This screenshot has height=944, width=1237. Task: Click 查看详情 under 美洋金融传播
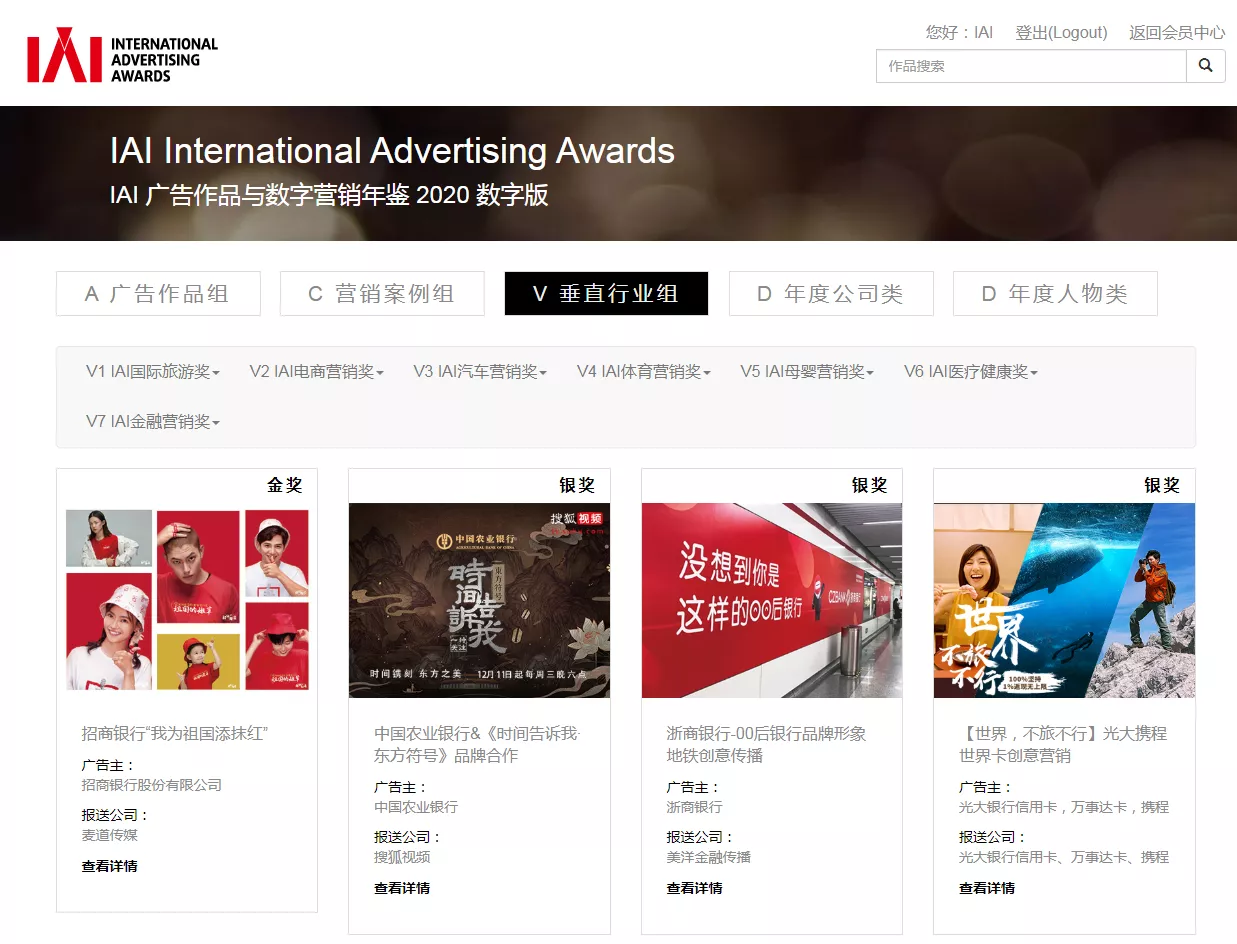695,888
